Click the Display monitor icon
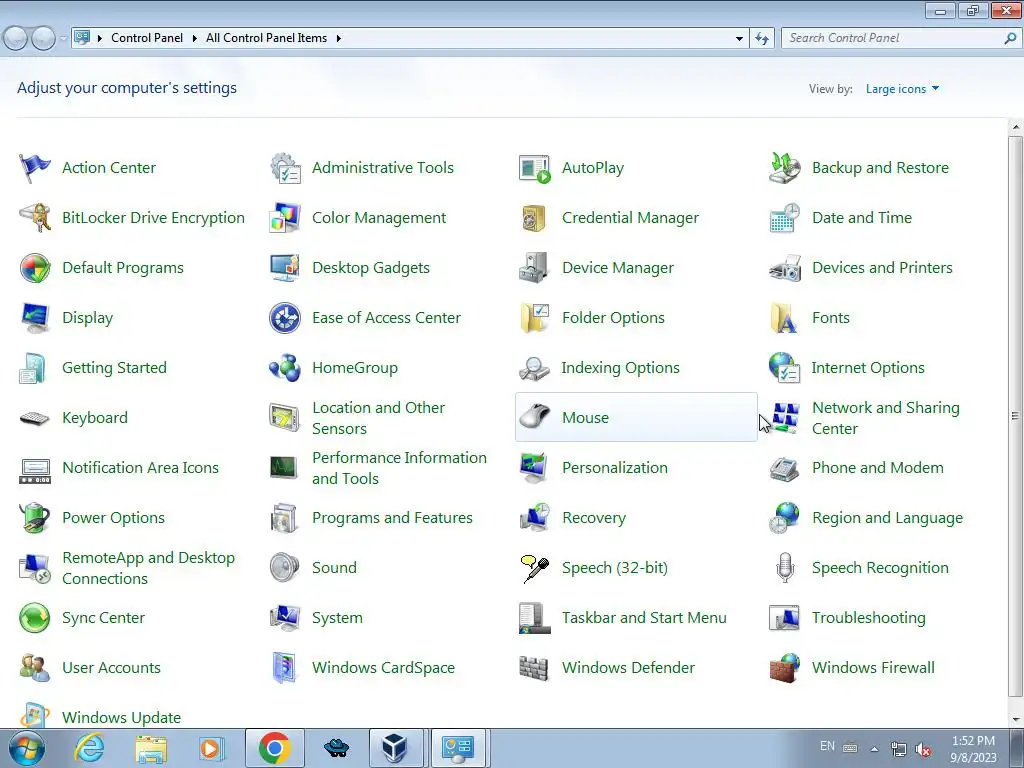Viewport: 1024px width, 768px height. click(35, 318)
